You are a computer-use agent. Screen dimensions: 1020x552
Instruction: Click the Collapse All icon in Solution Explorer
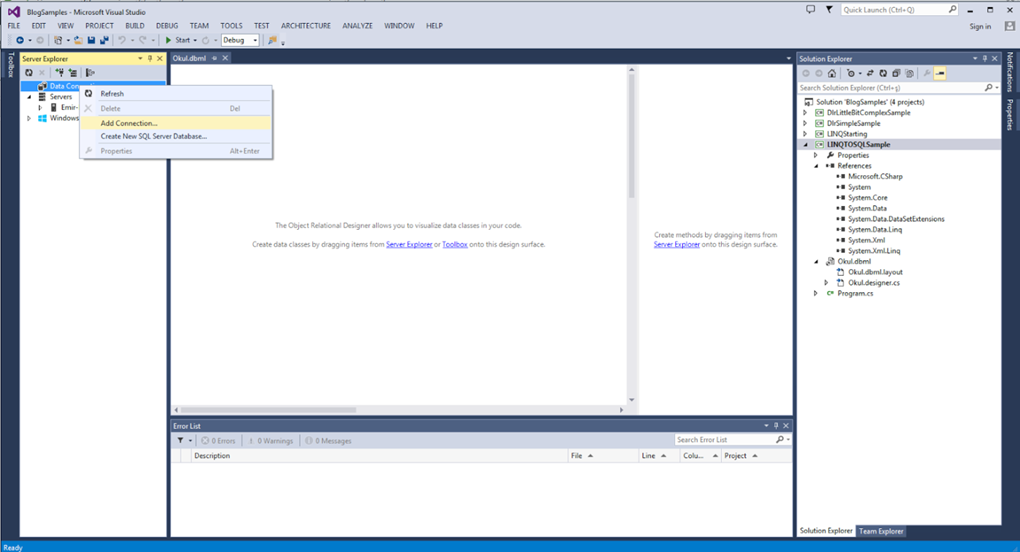(x=896, y=73)
